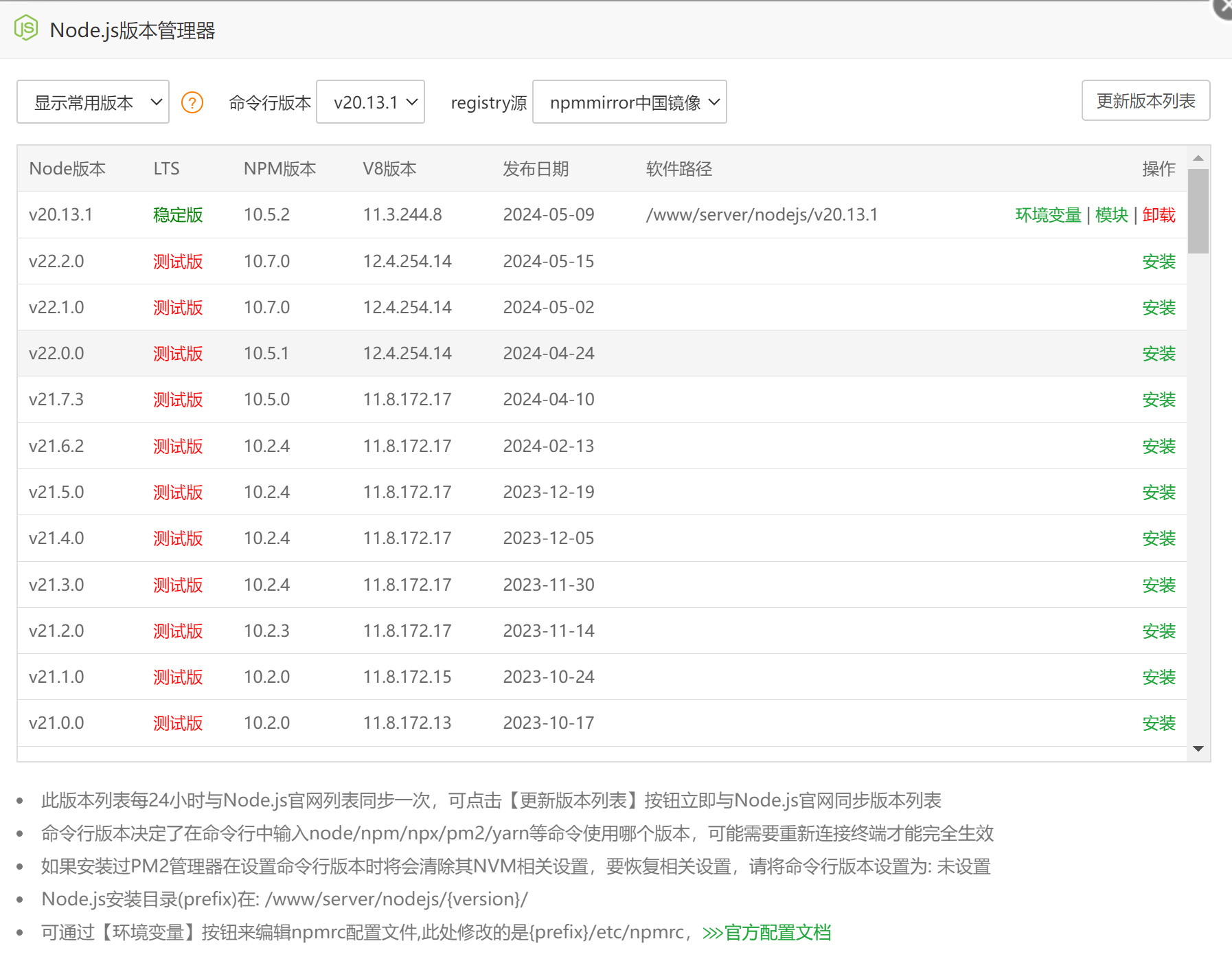Install Node v22.0.0
This screenshot has width=1232, height=972.
coord(1159,354)
